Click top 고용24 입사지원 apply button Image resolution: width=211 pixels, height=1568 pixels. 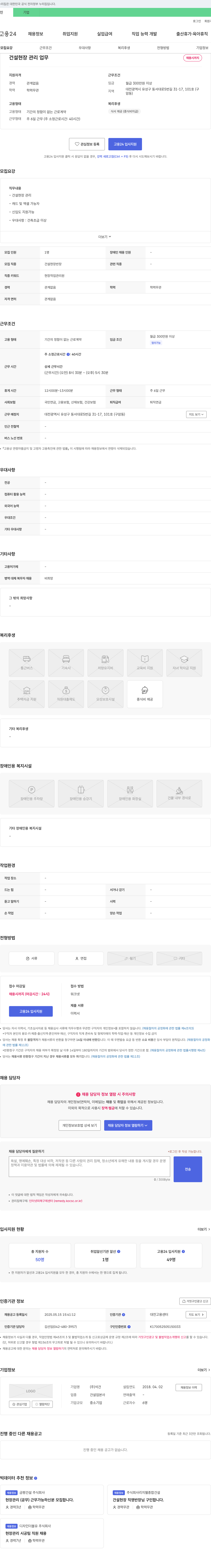click(125, 144)
